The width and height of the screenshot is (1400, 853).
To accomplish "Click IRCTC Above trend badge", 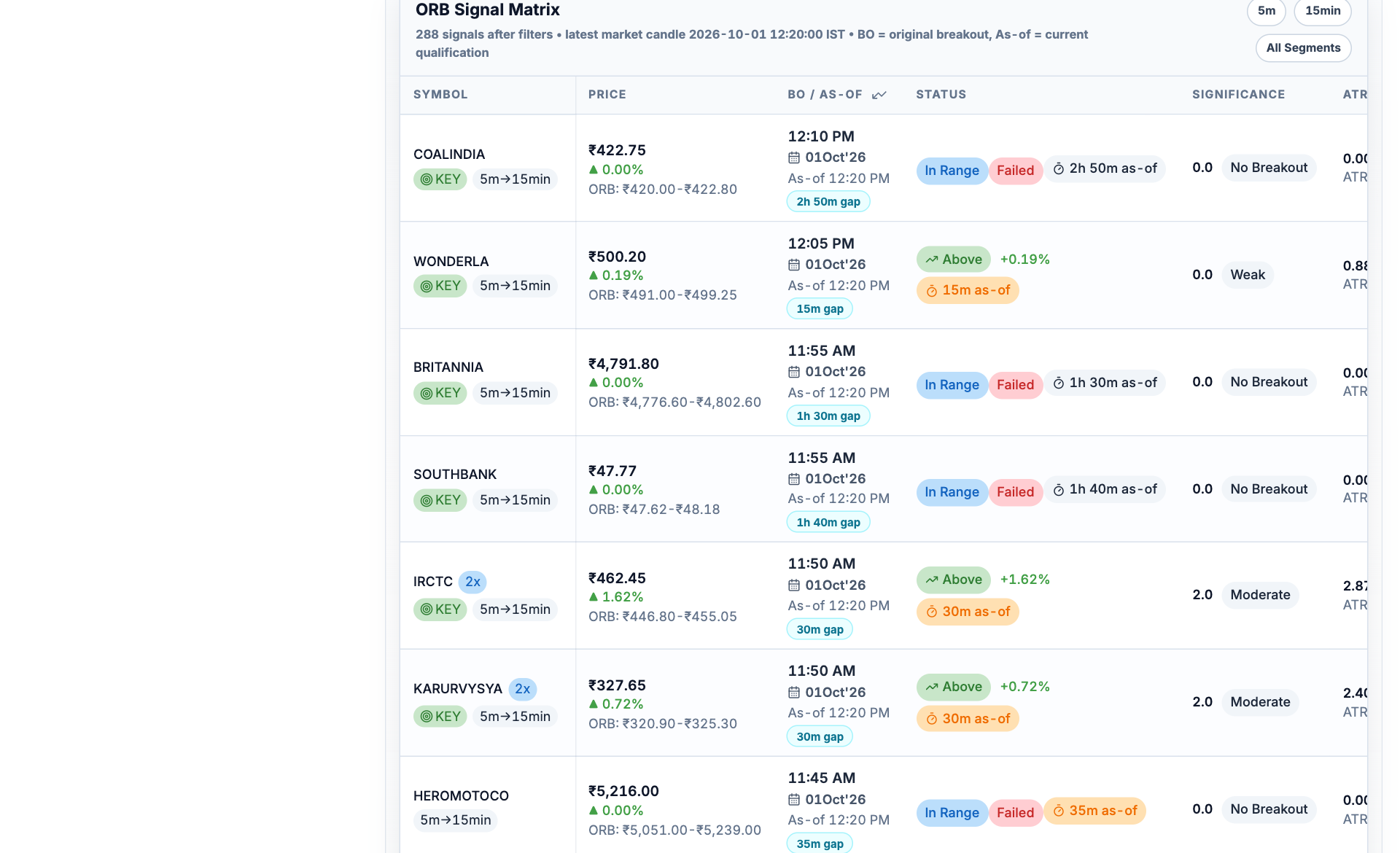I will 954,580.
